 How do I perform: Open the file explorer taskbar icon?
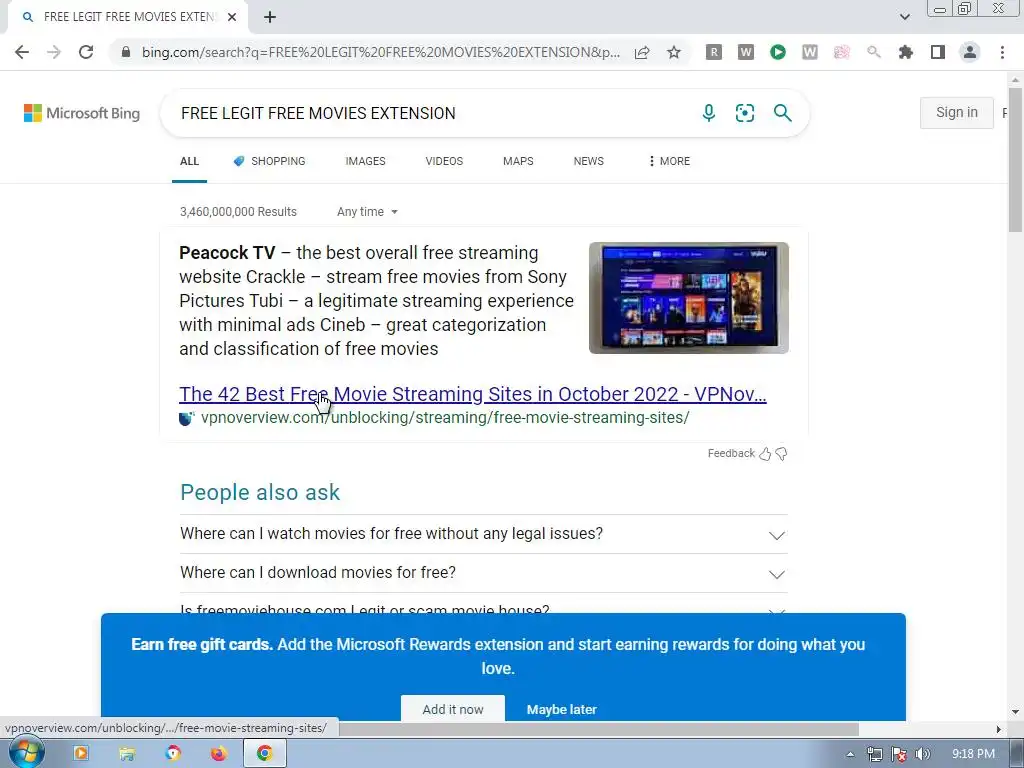point(127,754)
